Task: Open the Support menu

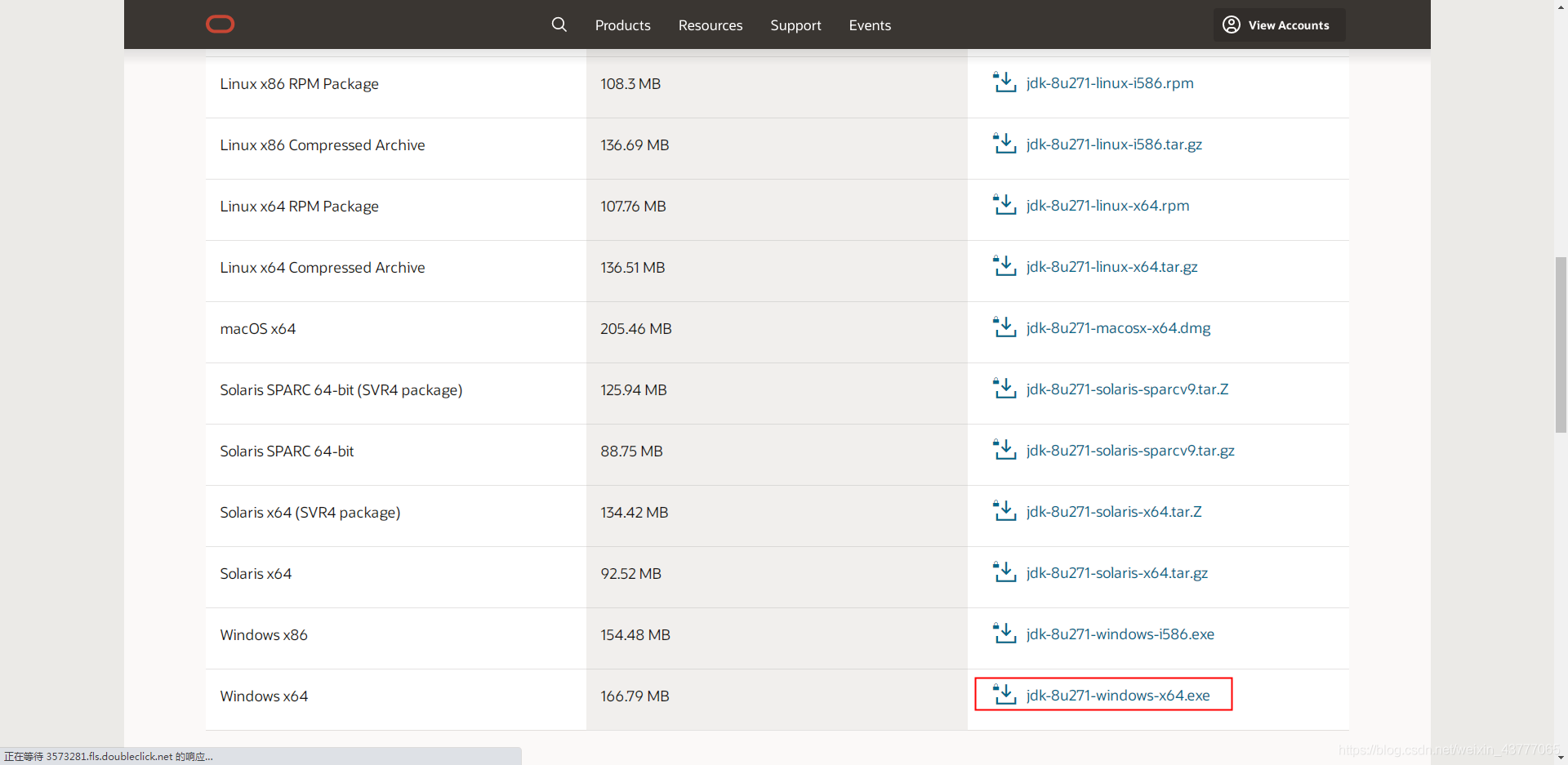Action: point(795,25)
